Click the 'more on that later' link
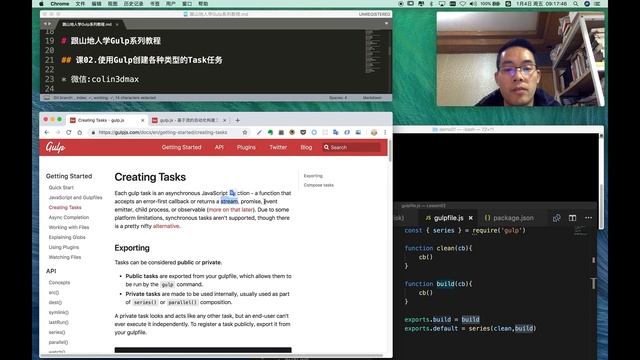The image size is (640, 360). point(231,209)
